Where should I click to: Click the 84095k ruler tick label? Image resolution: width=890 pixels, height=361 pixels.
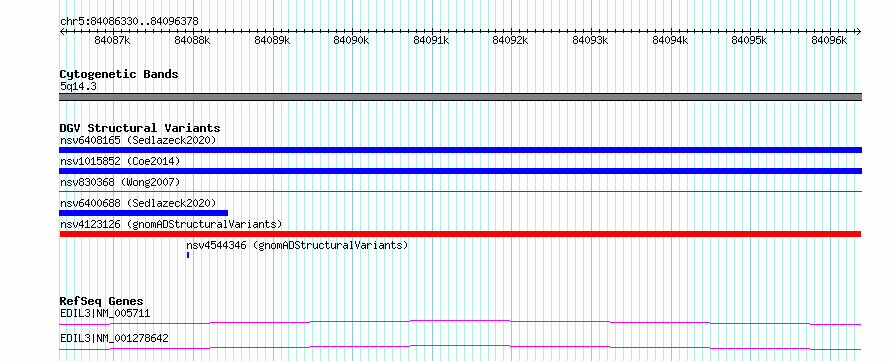coord(749,40)
